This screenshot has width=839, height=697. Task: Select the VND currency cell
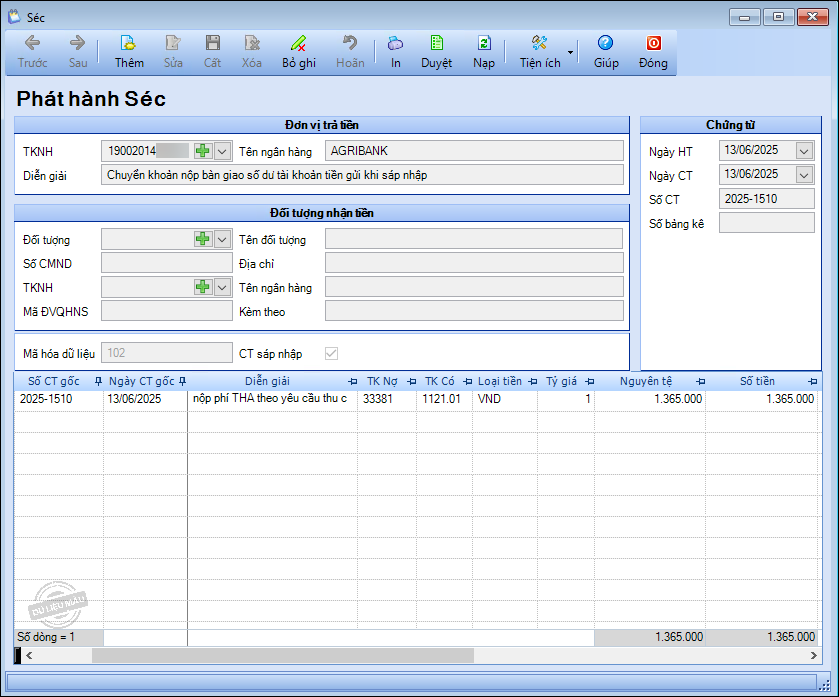(505, 399)
